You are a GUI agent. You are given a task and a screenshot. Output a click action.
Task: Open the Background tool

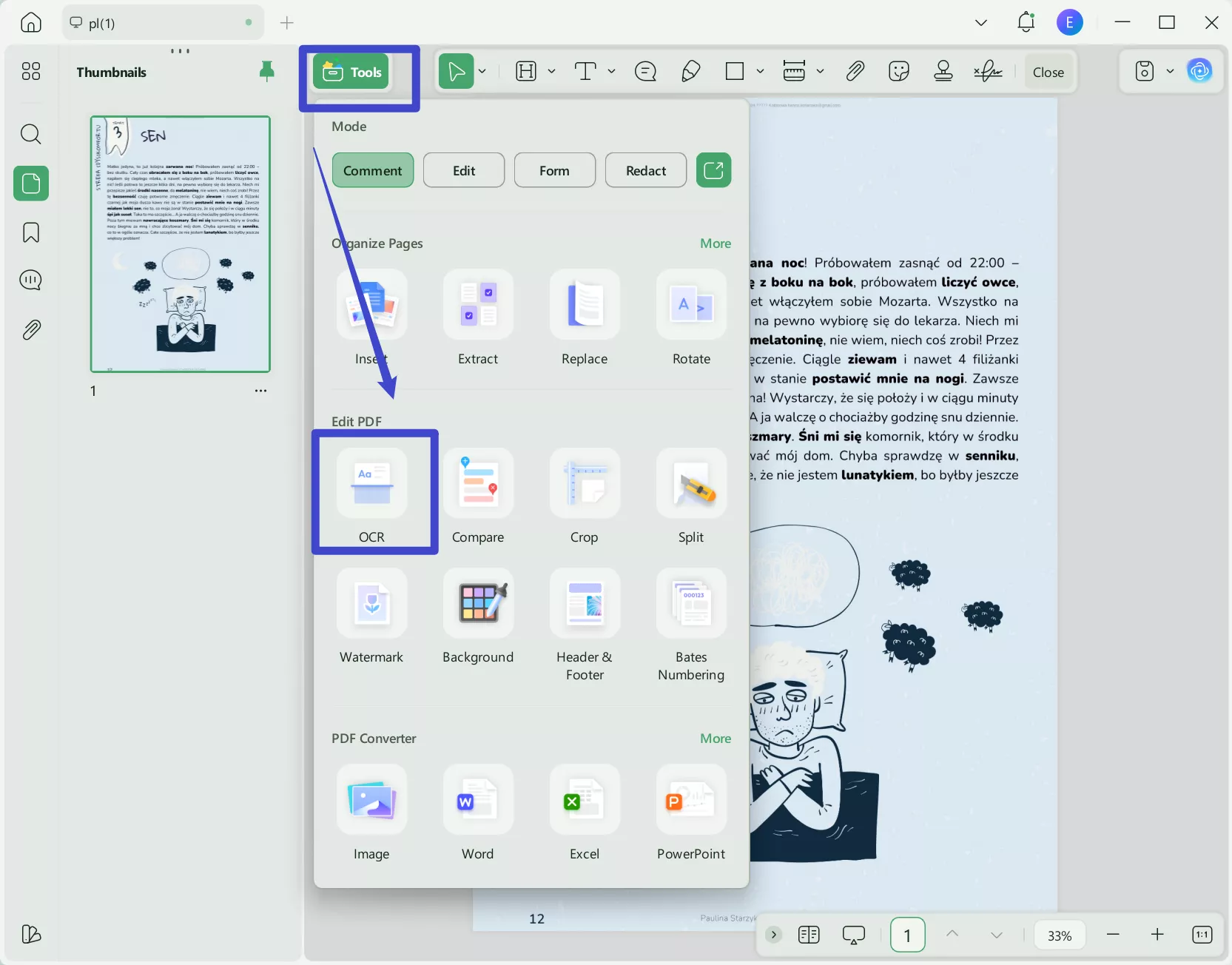(x=478, y=605)
